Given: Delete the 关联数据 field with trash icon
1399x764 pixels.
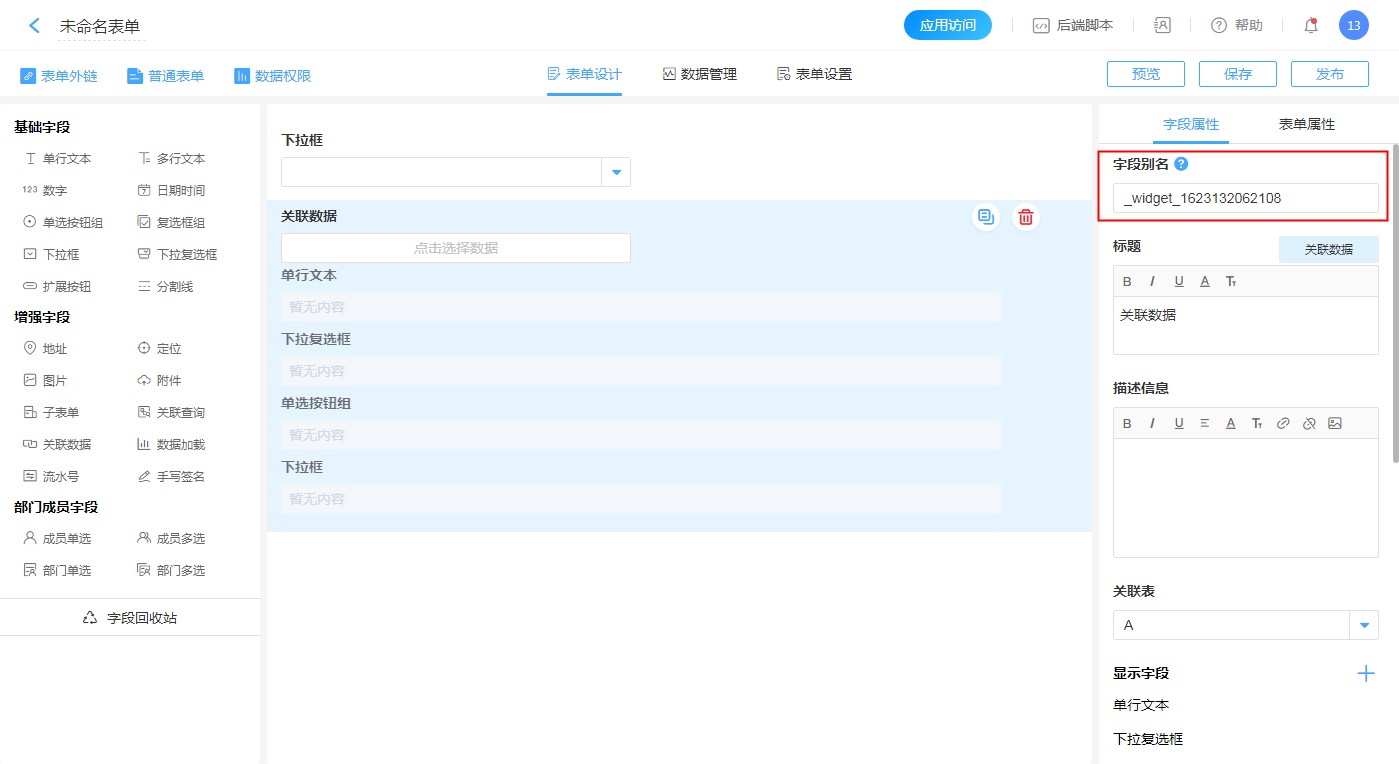Looking at the screenshot, I should pyautogui.click(x=1025, y=217).
